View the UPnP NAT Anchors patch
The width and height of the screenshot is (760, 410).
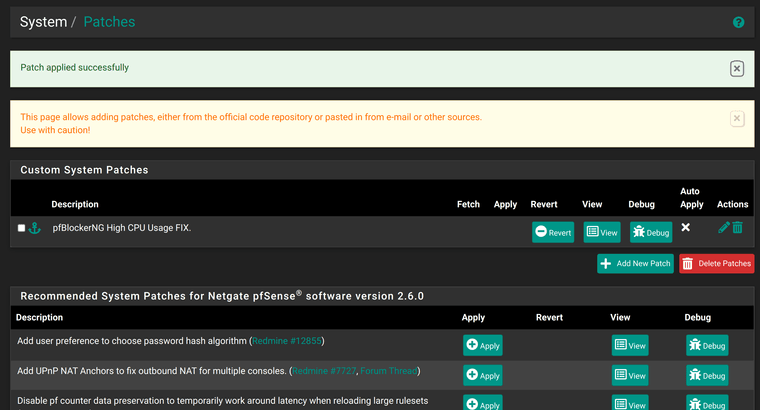click(x=630, y=375)
